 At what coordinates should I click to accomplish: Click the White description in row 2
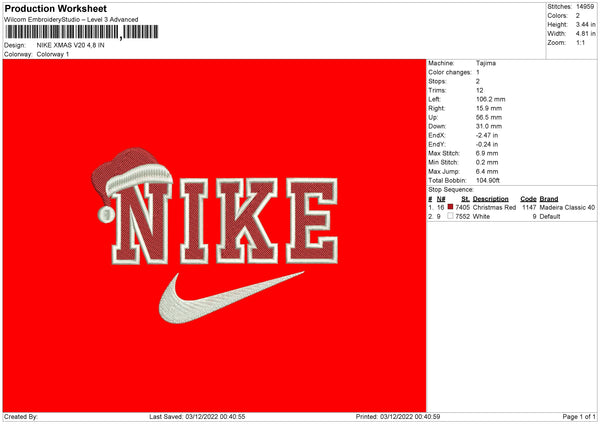pyautogui.click(x=481, y=217)
